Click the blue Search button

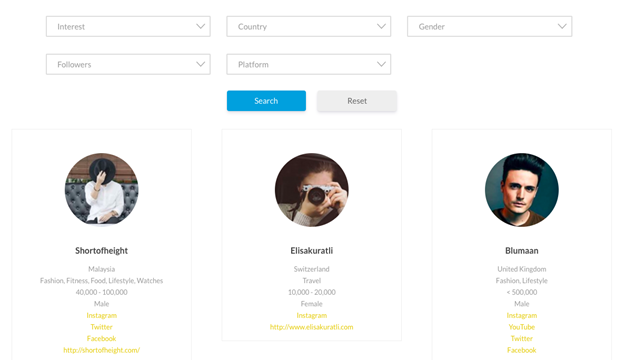pos(266,101)
